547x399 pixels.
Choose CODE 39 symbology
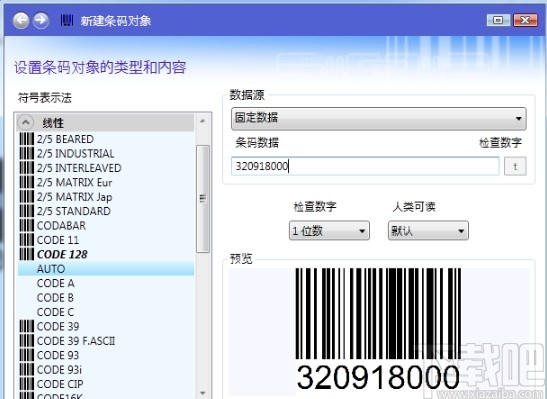click(58, 326)
